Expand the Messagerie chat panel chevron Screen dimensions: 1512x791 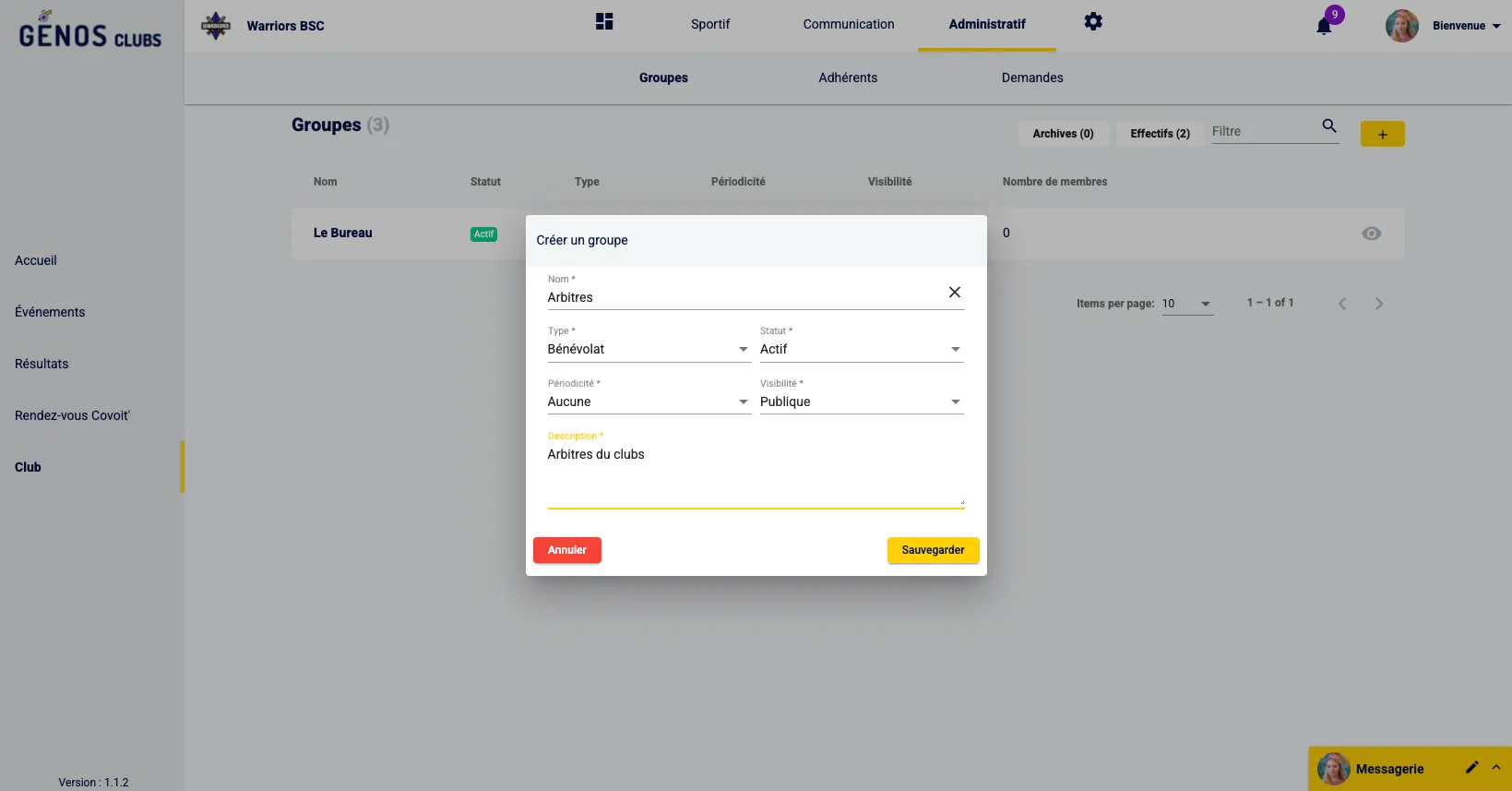[x=1496, y=767]
